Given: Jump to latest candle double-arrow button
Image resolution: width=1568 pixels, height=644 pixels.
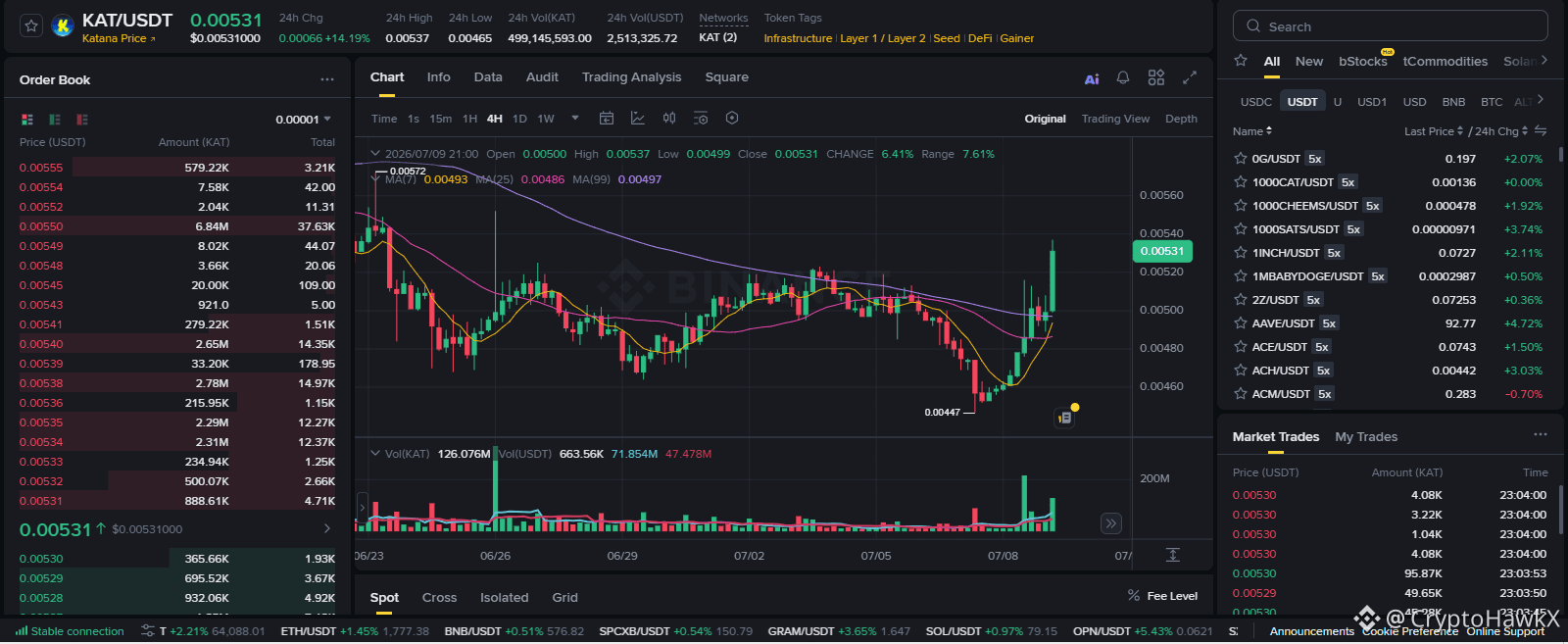Looking at the screenshot, I should (x=1110, y=523).
